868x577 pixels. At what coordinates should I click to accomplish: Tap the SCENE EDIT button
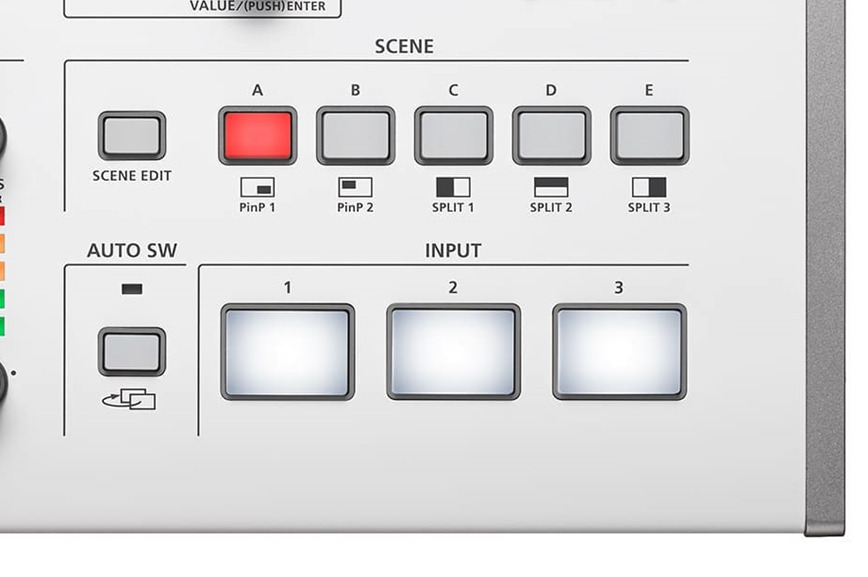(x=132, y=136)
